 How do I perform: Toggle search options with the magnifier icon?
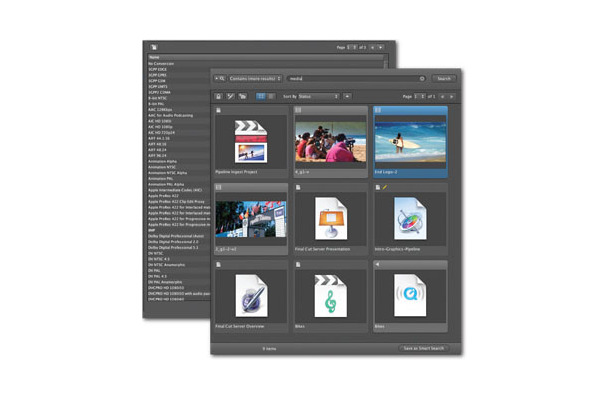(x=220, y=79)
